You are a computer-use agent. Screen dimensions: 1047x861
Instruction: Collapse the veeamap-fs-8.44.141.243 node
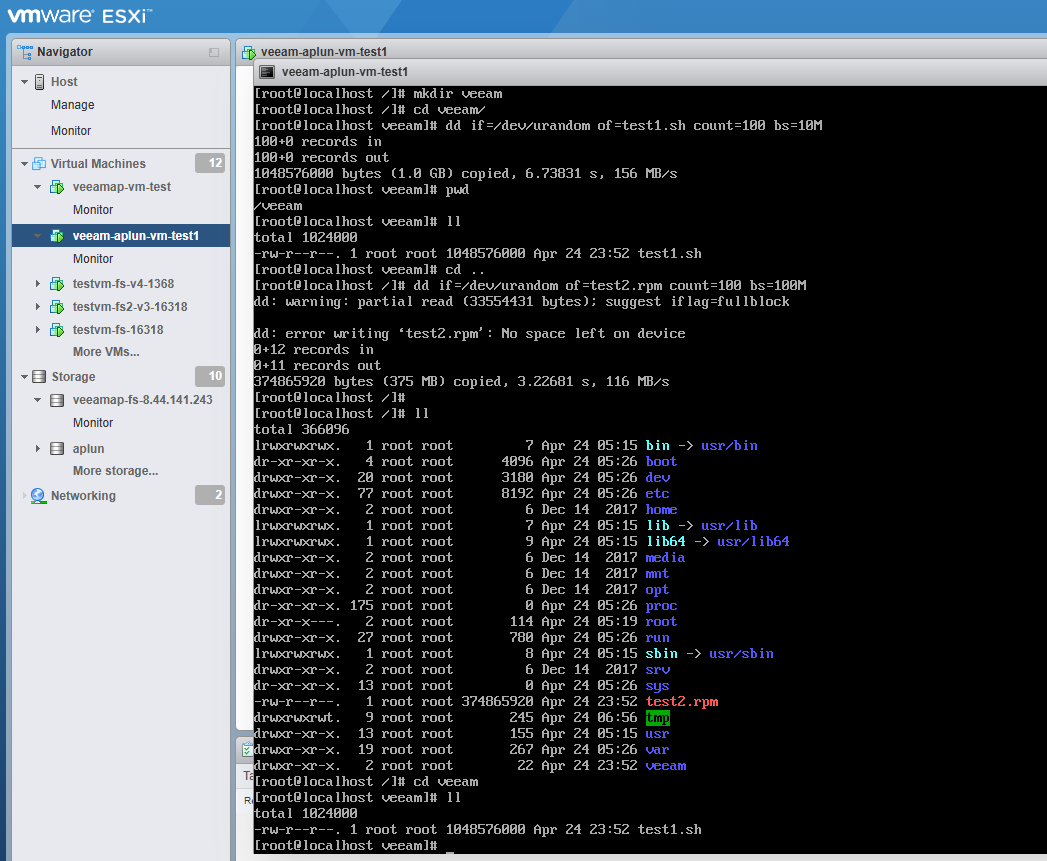pyautogui.click(x=37, y=400)
